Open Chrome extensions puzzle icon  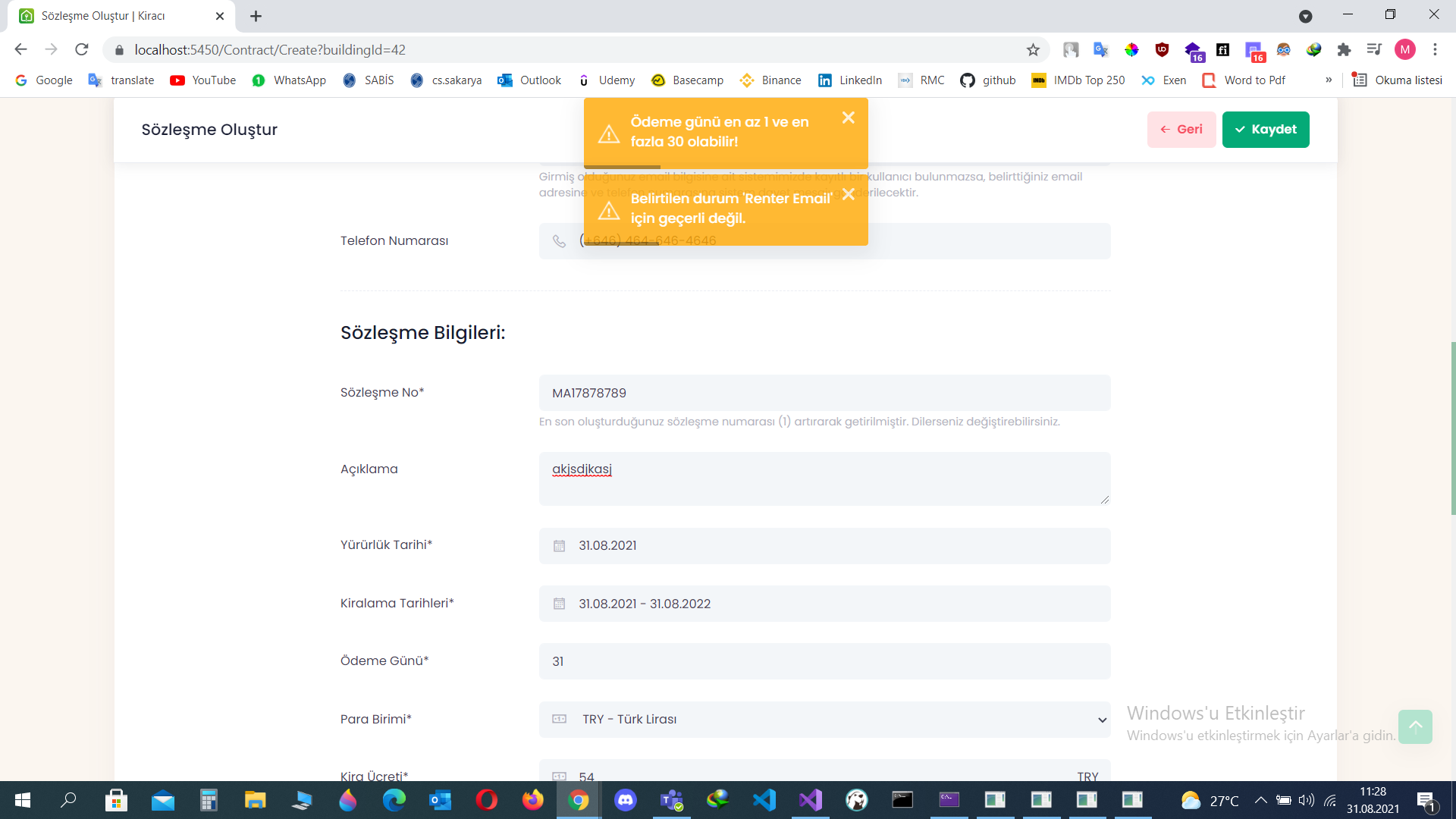(x=1344, y=50)
